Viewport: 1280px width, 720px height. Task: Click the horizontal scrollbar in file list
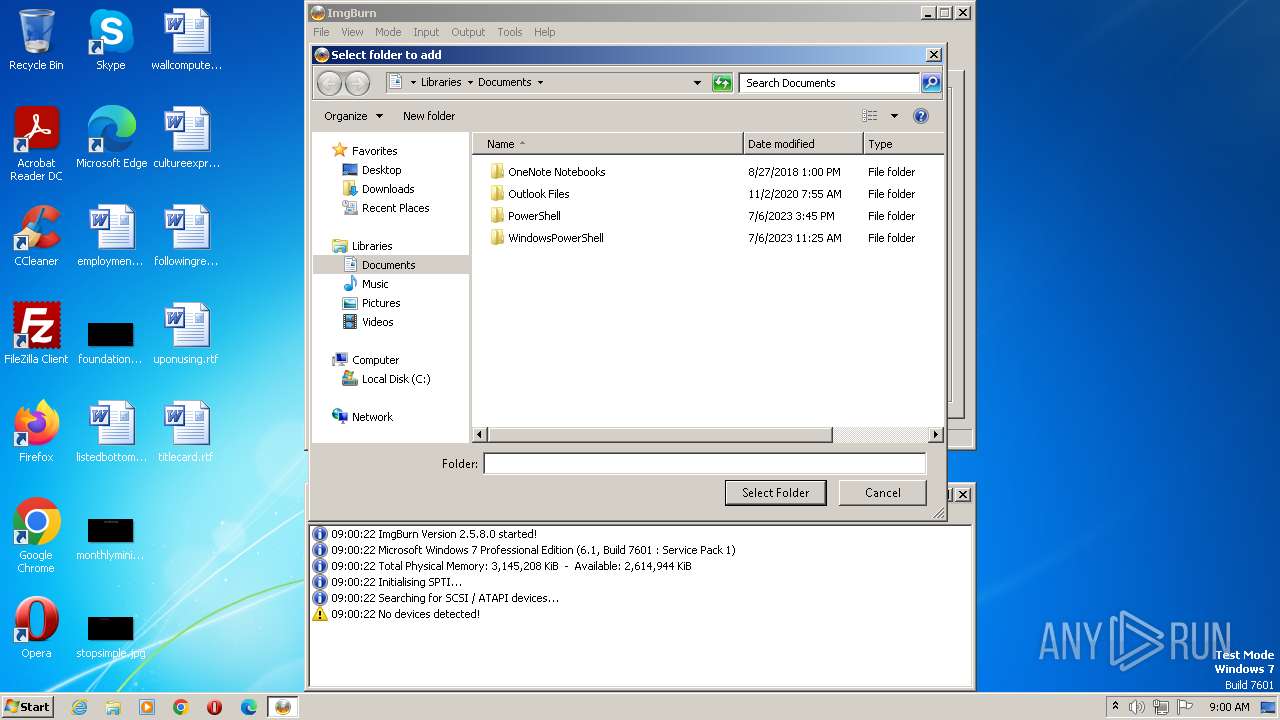(660, 435)
